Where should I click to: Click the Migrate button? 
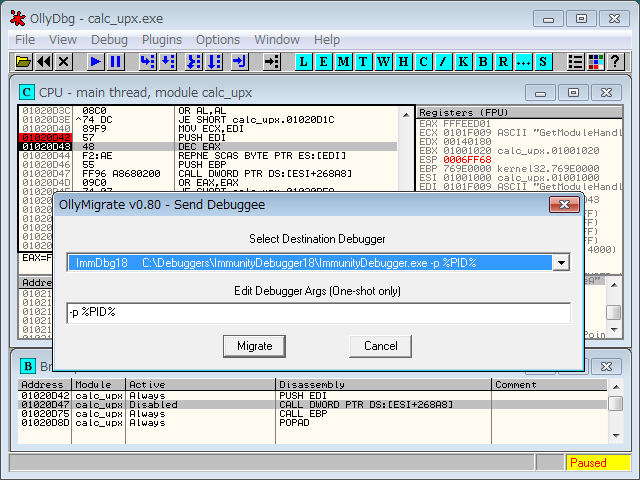pos(254,346)
